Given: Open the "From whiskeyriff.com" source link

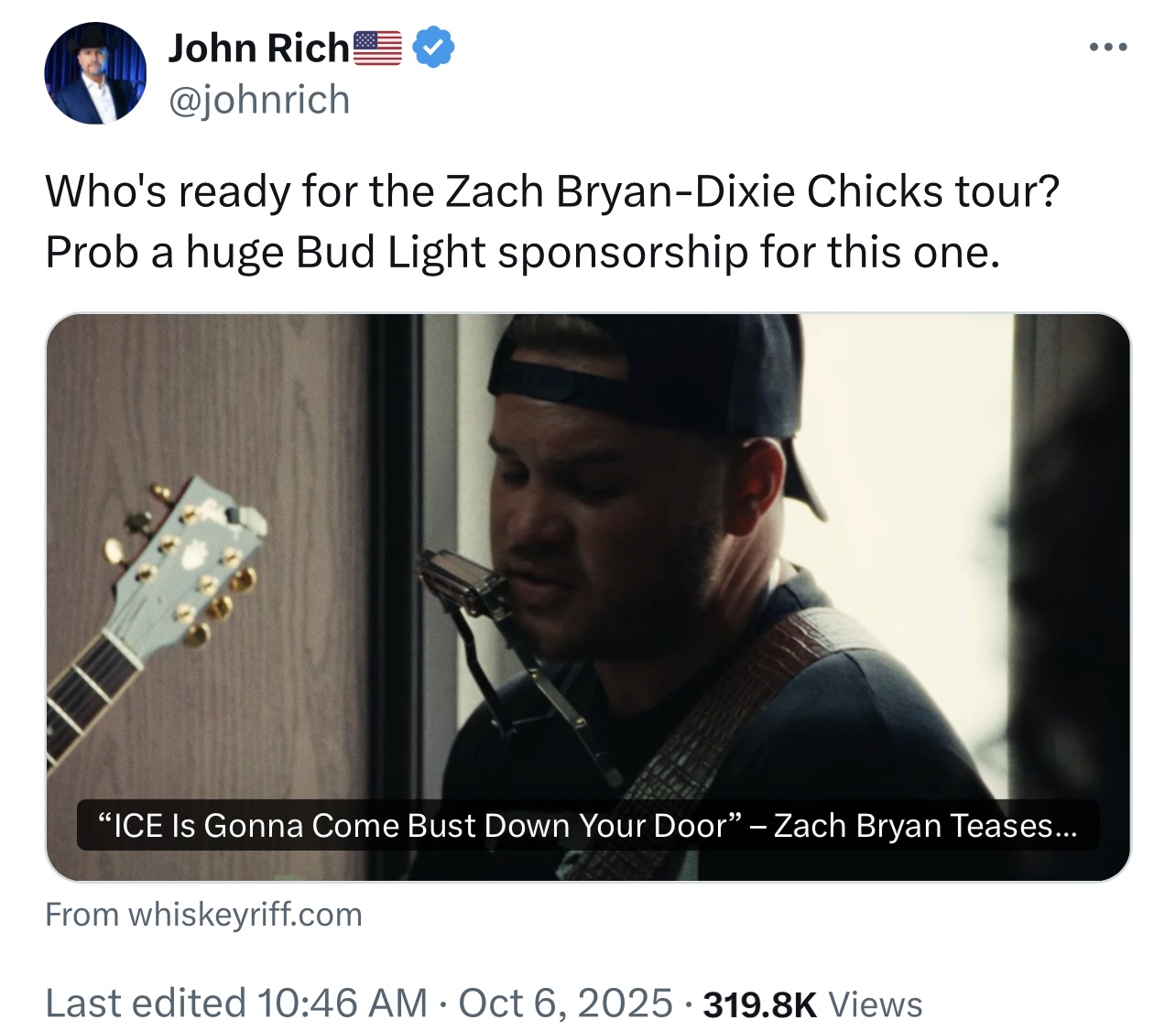Looking at the screenshot, I should coord(203,914).
